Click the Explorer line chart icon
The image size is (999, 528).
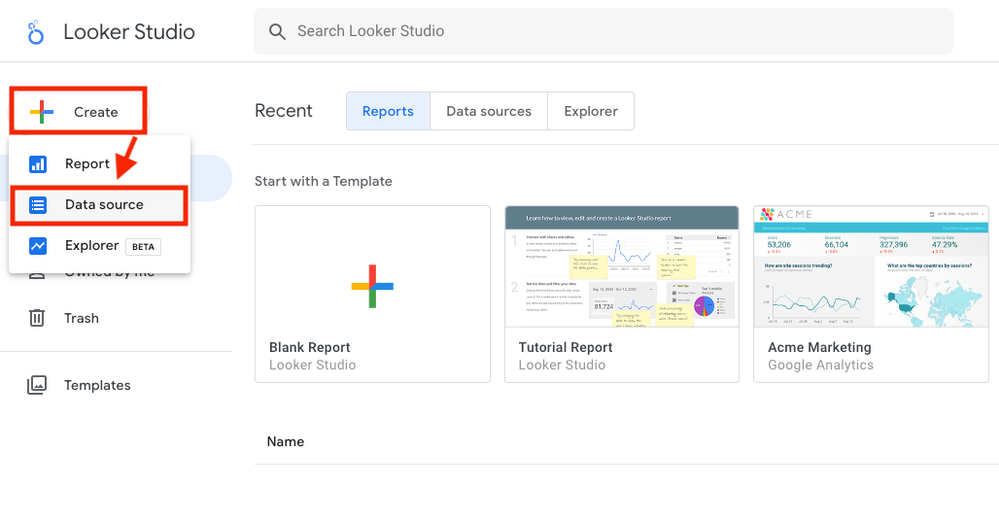38,245
